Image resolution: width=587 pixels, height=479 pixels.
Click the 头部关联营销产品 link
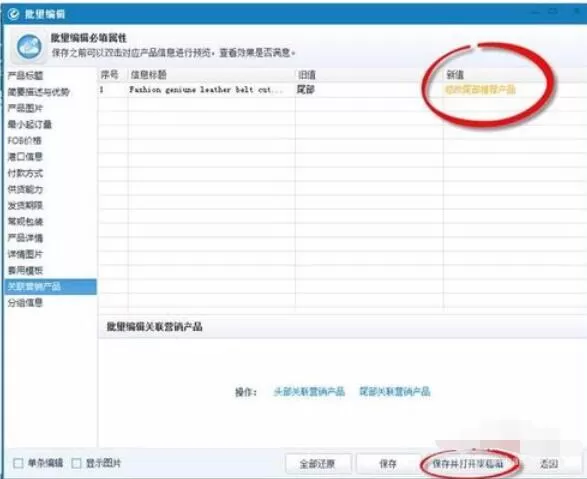coord(309,392)
